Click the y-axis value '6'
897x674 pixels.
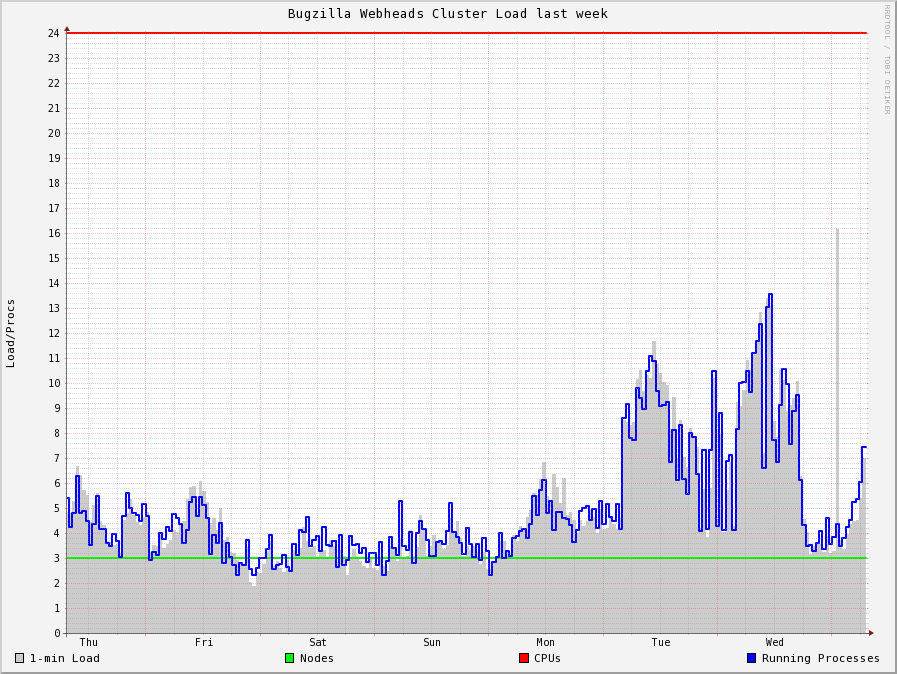(57, 483)
